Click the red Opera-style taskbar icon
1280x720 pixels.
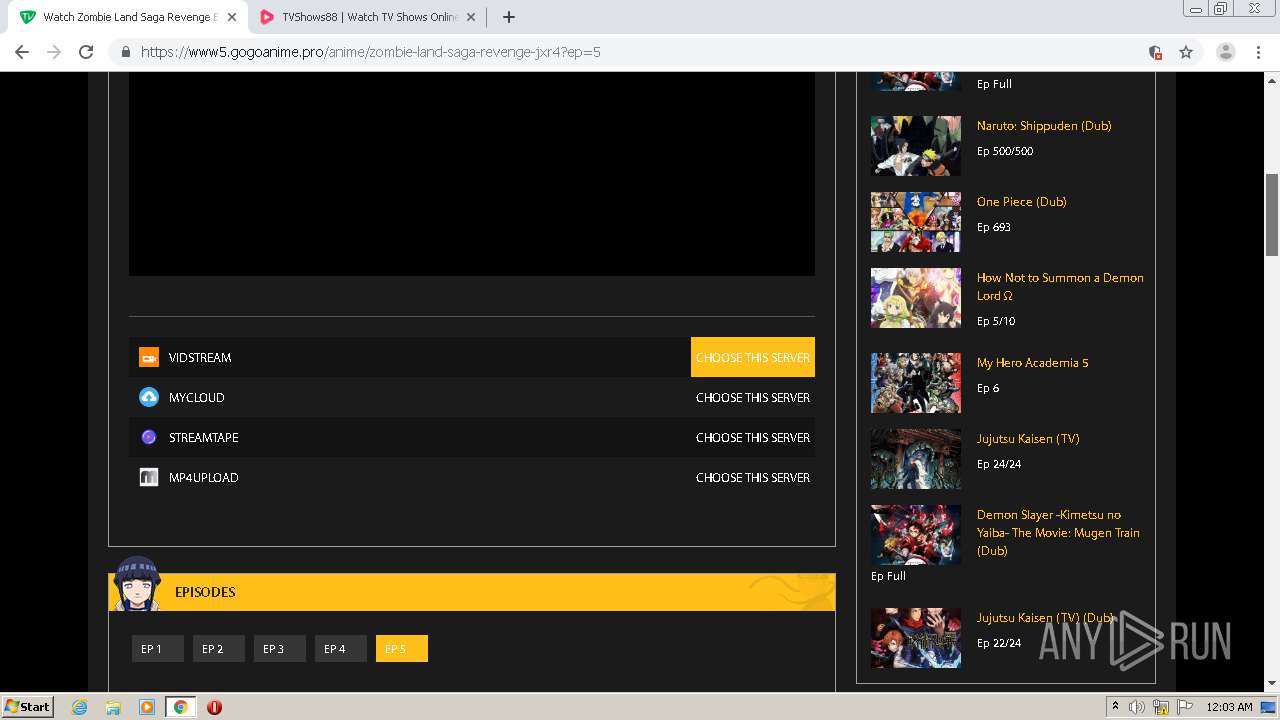tap(214, 707)
